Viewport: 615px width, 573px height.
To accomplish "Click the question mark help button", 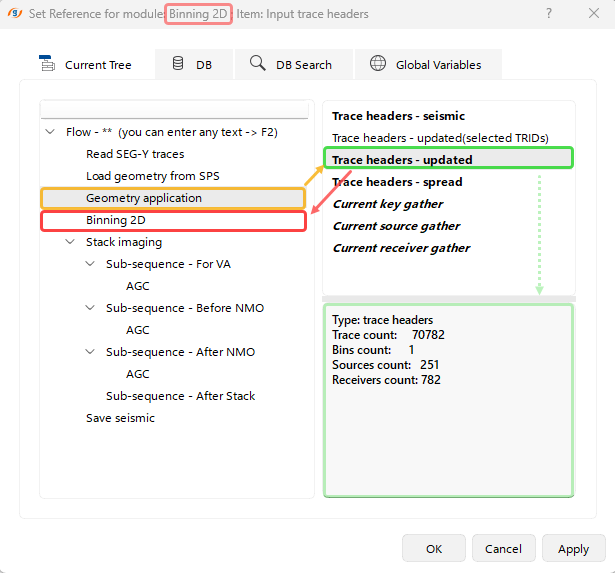I will coord(549,14).
